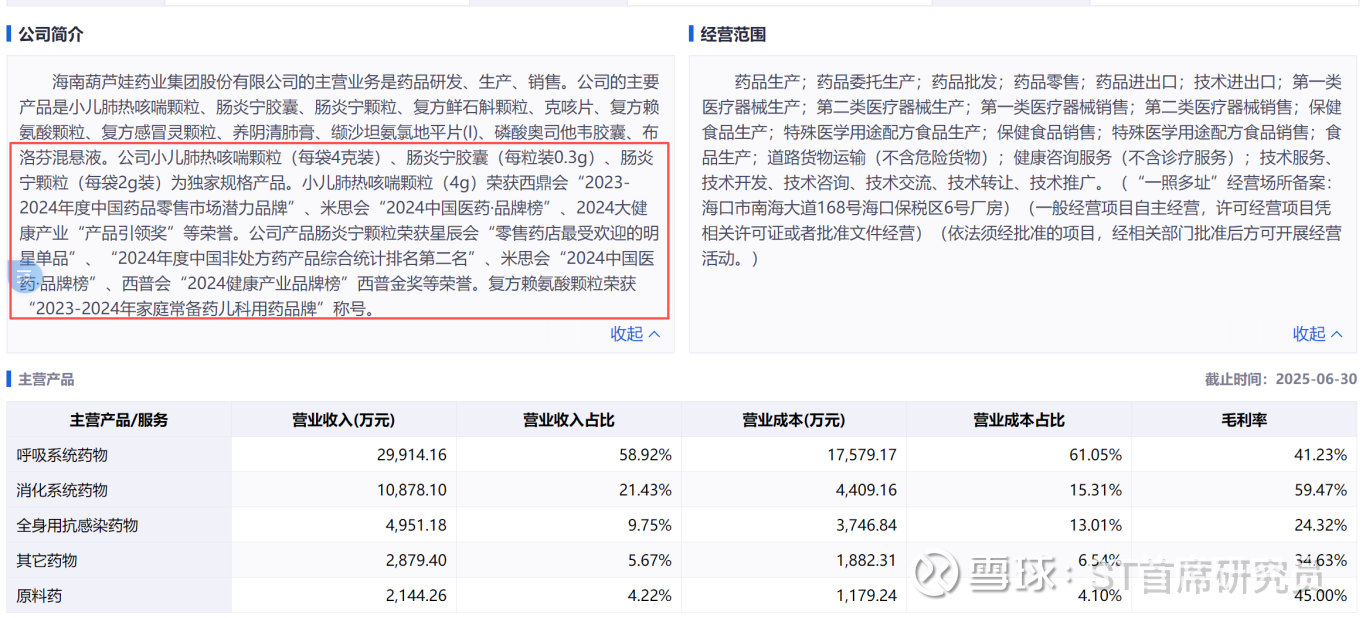Click cost share 15.31%

click(1096, 490)
